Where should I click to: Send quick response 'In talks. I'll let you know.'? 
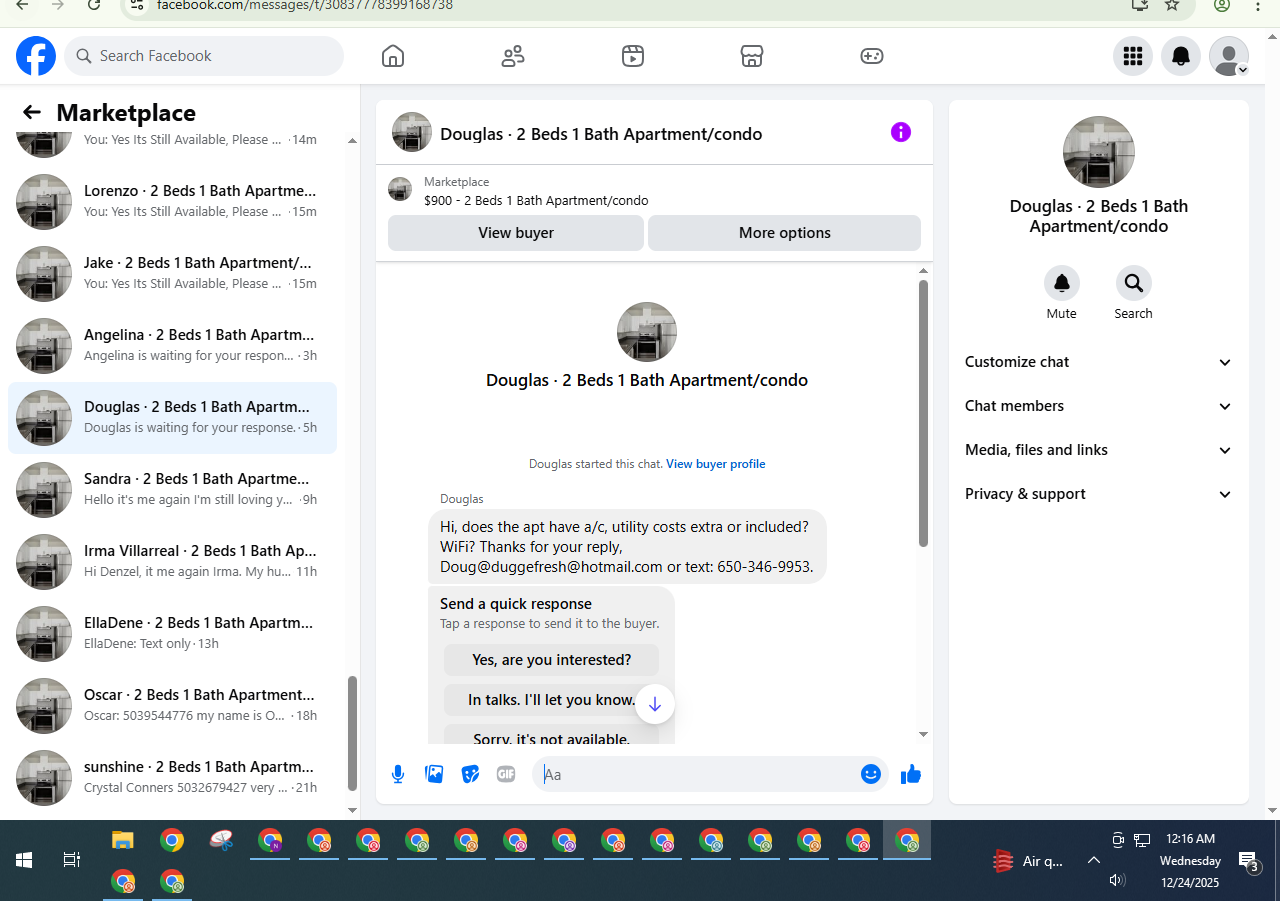coord(552,700)
